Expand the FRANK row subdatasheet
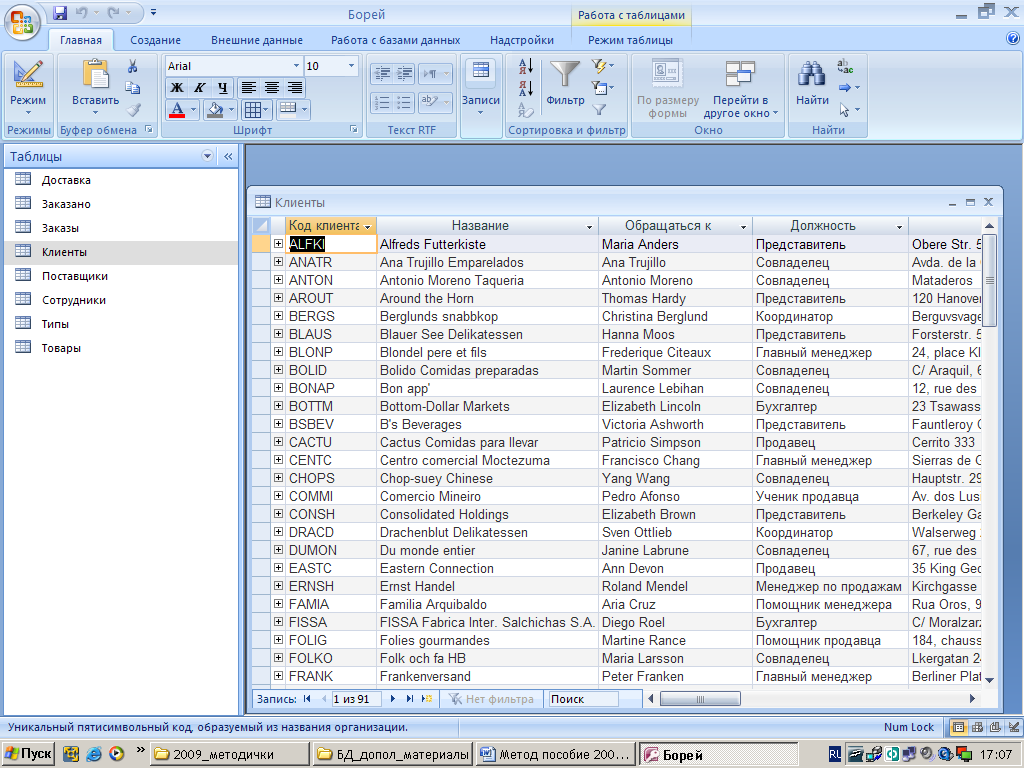The width and height of the screenshot is (1024, 768). [278, 675]
